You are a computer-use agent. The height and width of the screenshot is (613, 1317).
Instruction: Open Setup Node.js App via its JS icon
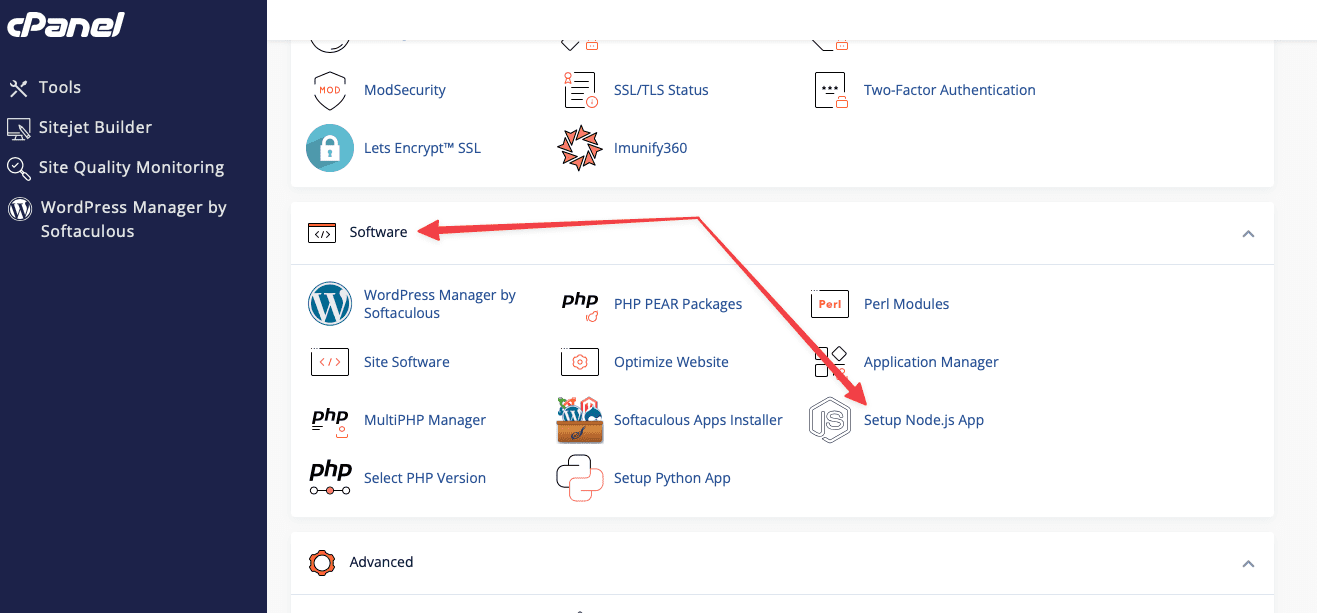point(830,420)
